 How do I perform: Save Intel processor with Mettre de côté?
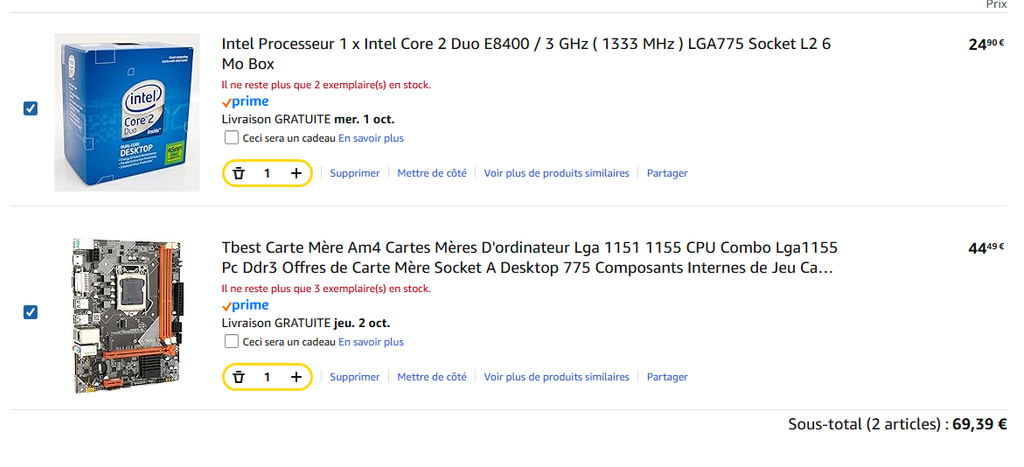click(432, 173)
